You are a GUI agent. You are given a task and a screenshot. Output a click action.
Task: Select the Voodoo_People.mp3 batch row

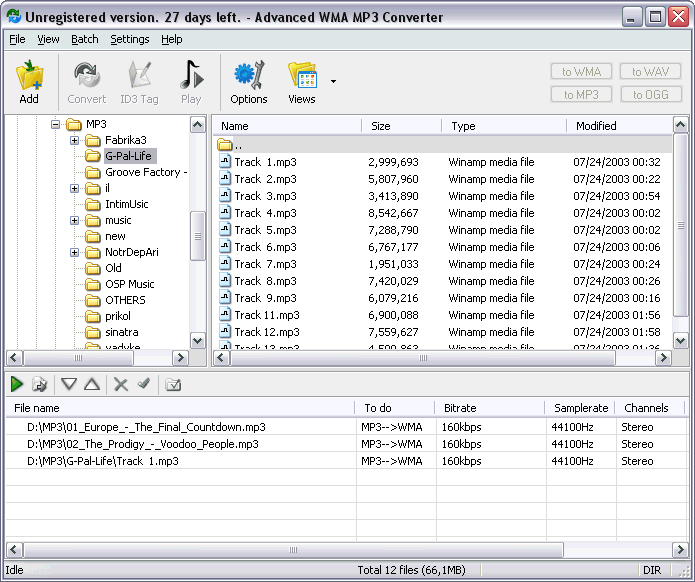point(346,444)
